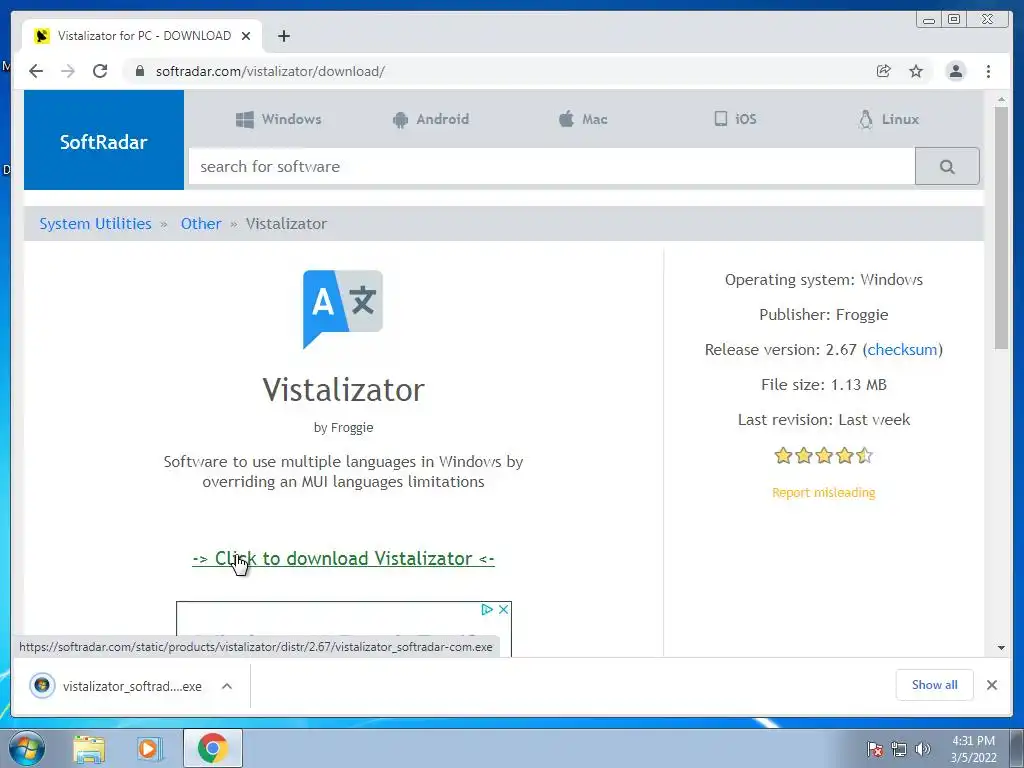Bookmark this page with star icon
The image size is (1024, 768).
[x=916, y=71]
